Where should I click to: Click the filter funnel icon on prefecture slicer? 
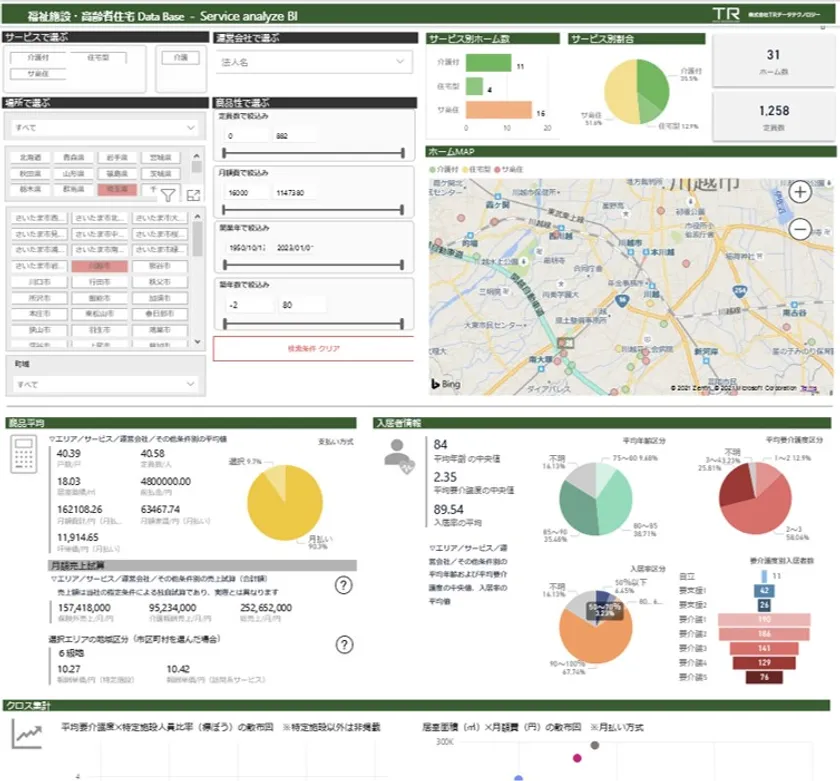[168, 196]
